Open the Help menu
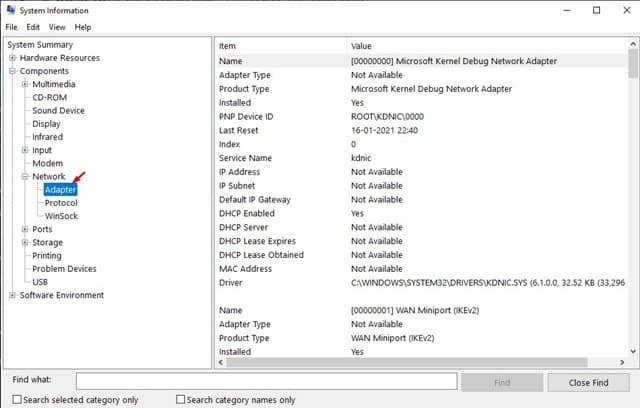The image size is (640, 408). pos(83,27)
